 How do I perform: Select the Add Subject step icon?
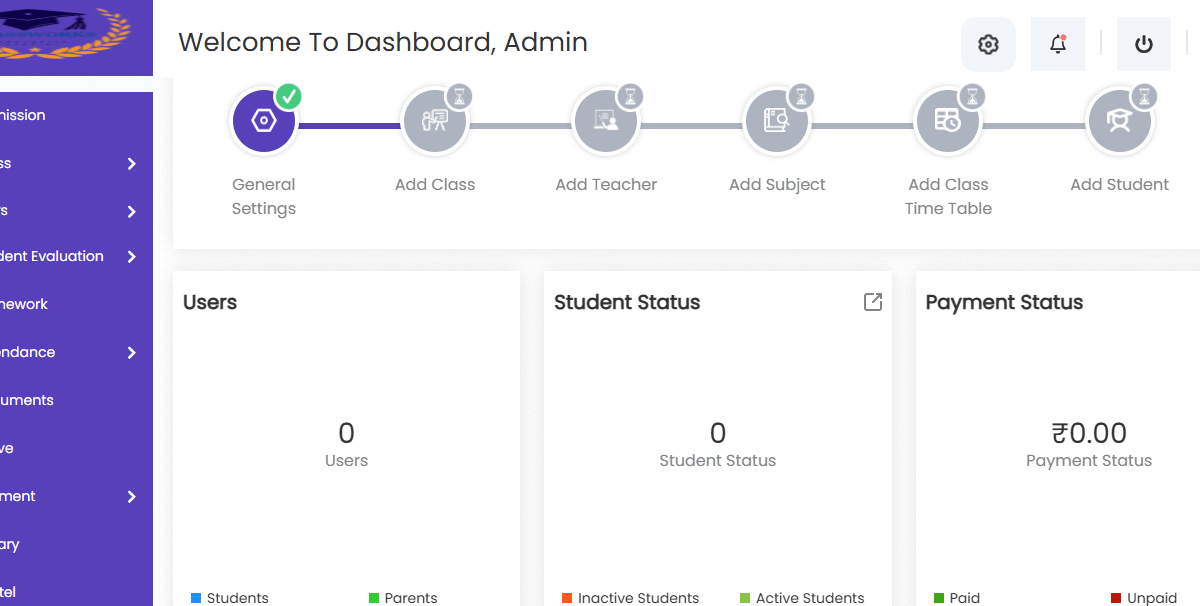777,121
